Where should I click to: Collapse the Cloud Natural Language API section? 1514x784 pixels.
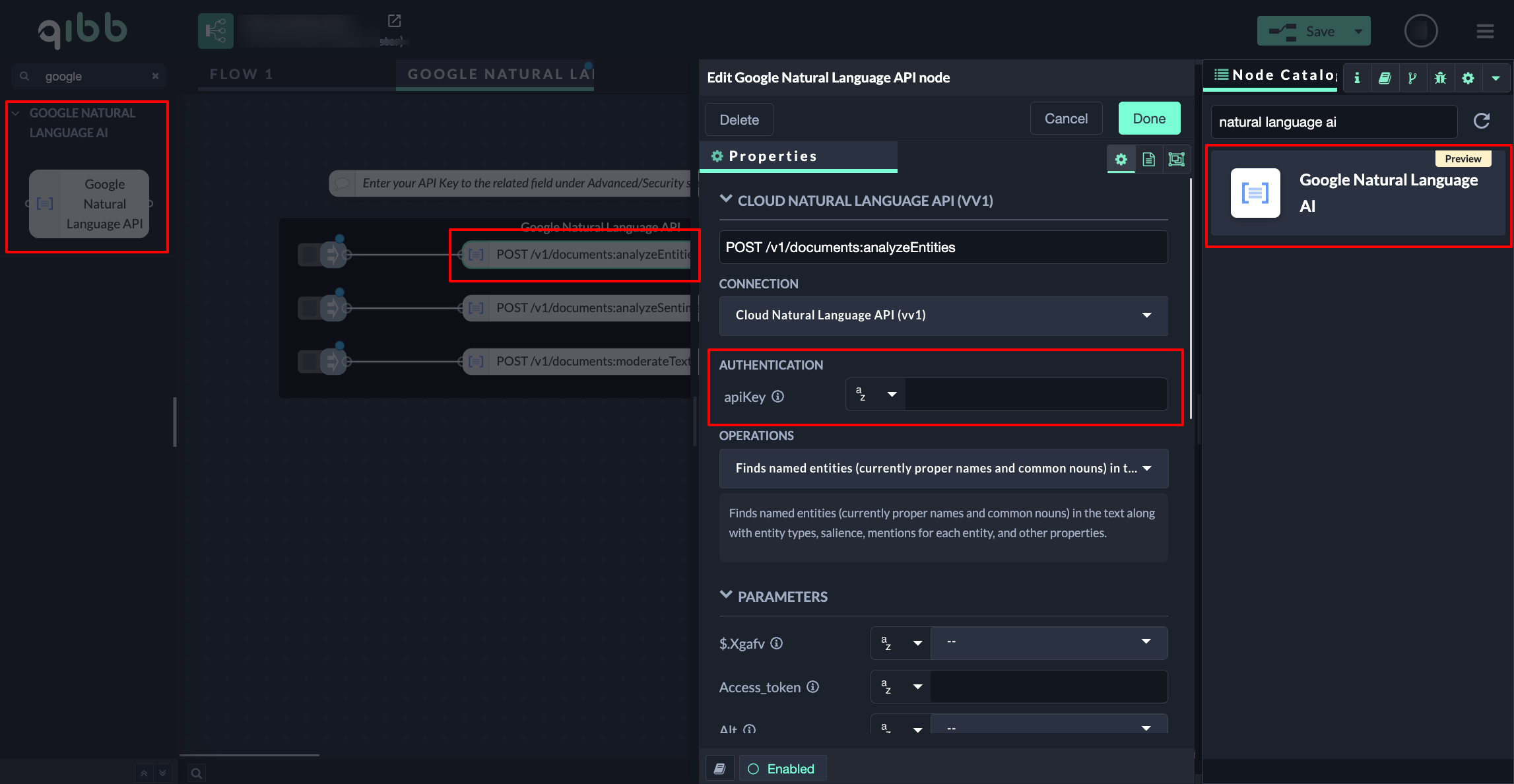pyautogui.click(x=726, y=199)
